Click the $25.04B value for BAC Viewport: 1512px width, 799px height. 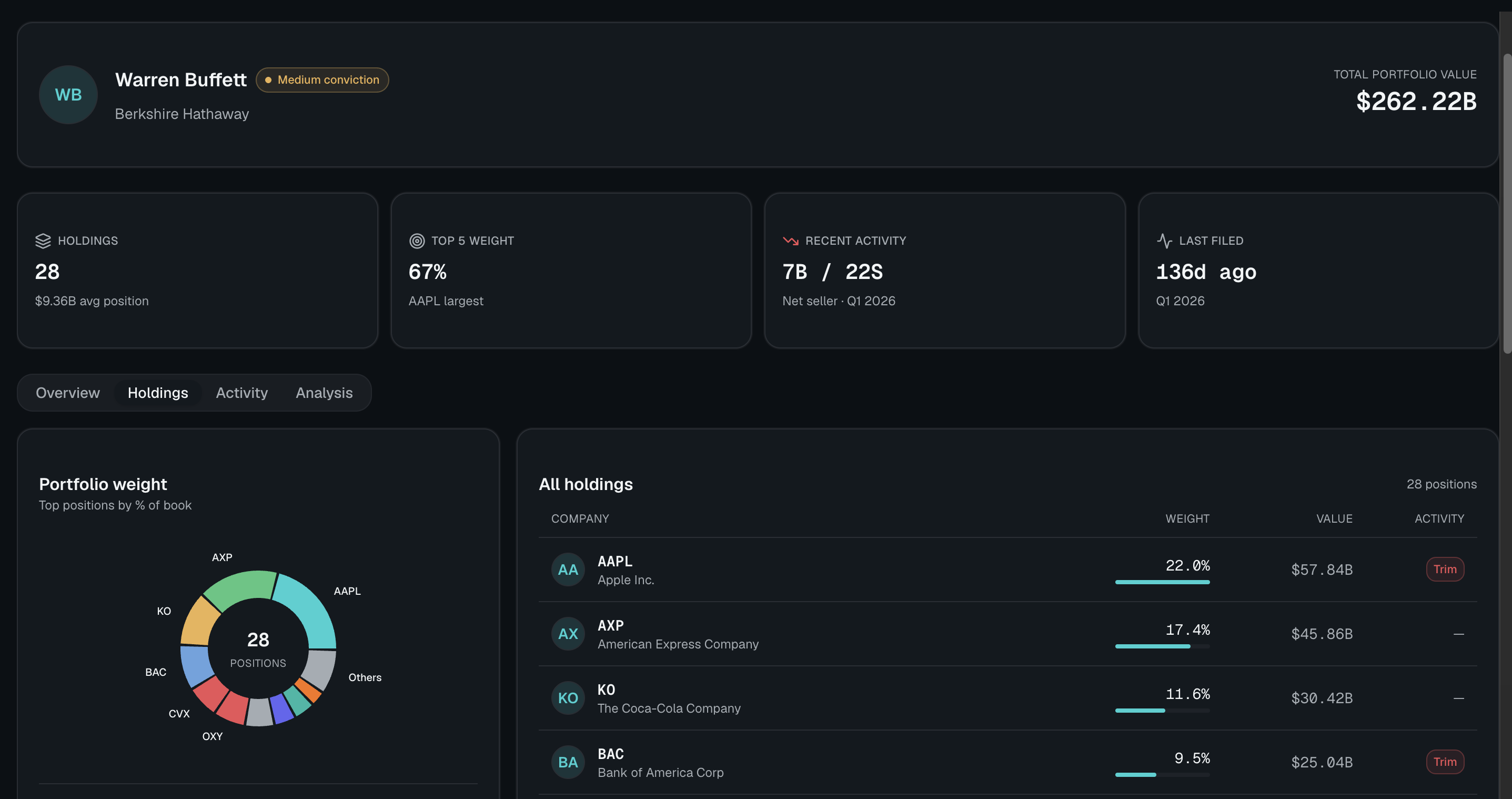click(x=1322, y=762)
